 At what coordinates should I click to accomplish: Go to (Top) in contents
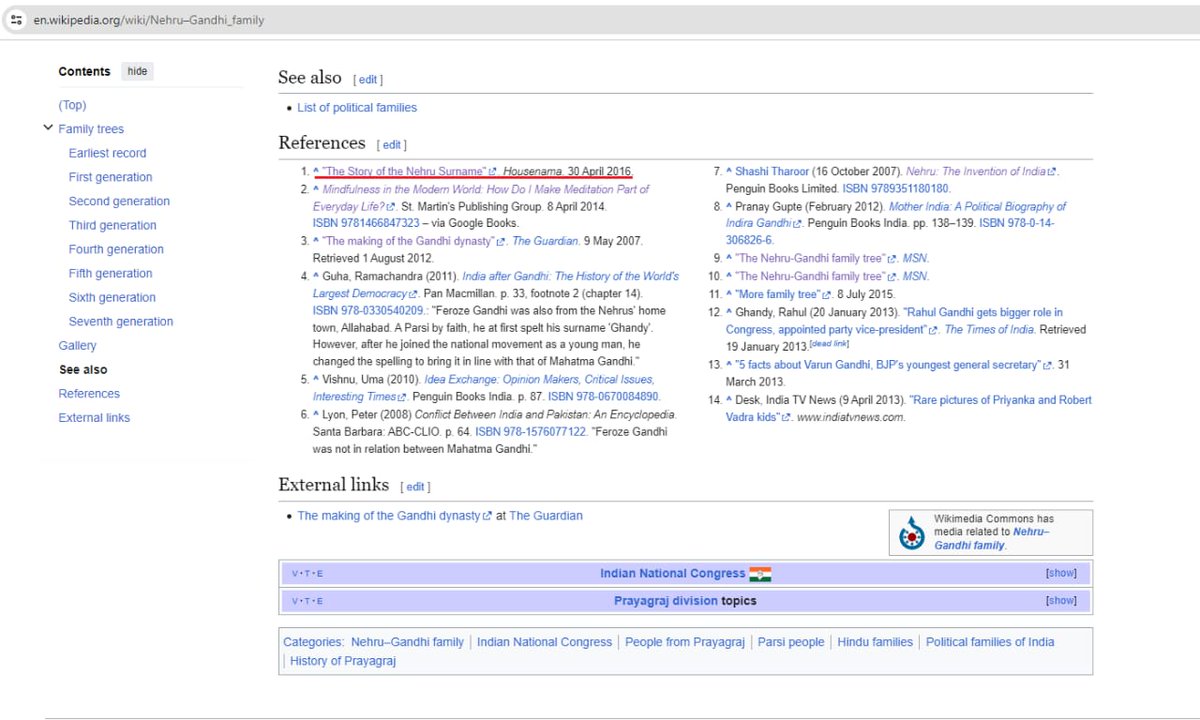[x=72, y=105]
